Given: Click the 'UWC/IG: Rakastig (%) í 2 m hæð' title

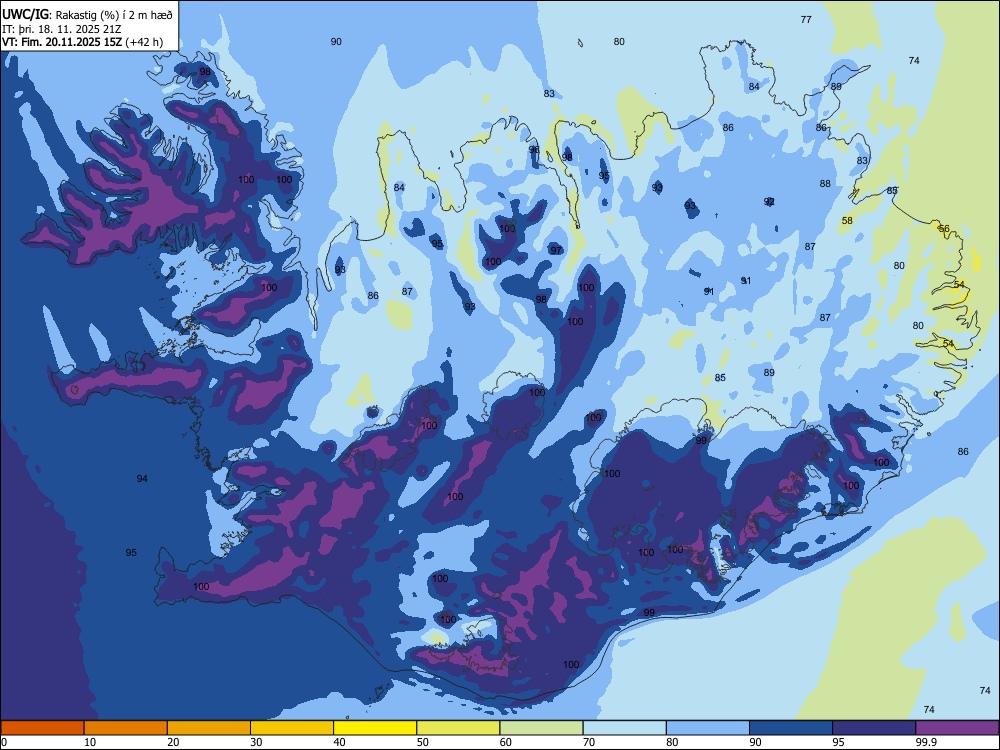Looking at the screenshot, I should [87, 14].
